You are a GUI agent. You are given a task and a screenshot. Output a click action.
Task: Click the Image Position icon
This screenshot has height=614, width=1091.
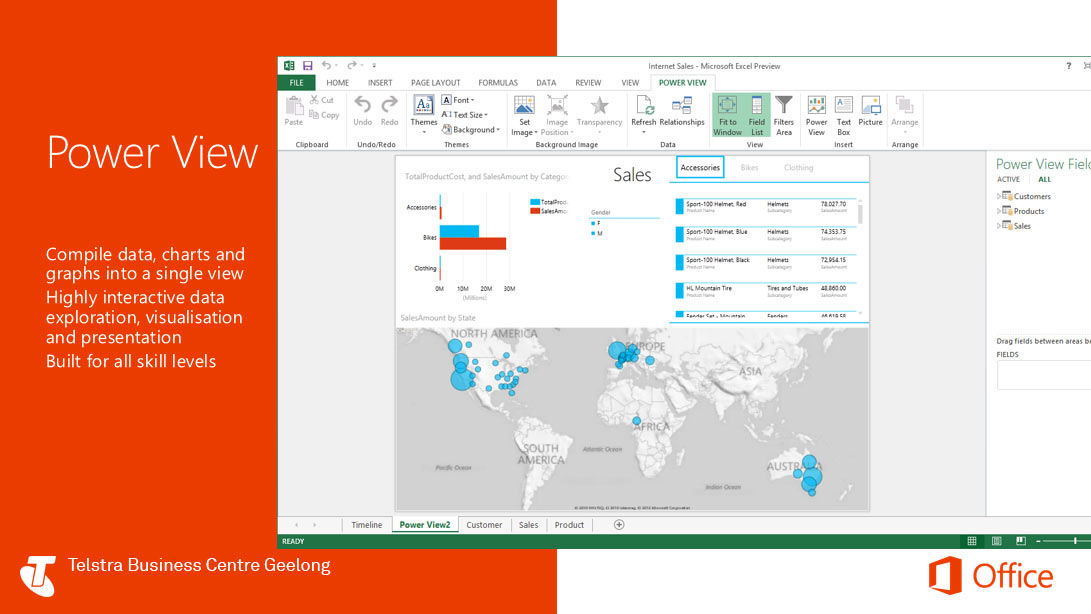click(557, 106)
